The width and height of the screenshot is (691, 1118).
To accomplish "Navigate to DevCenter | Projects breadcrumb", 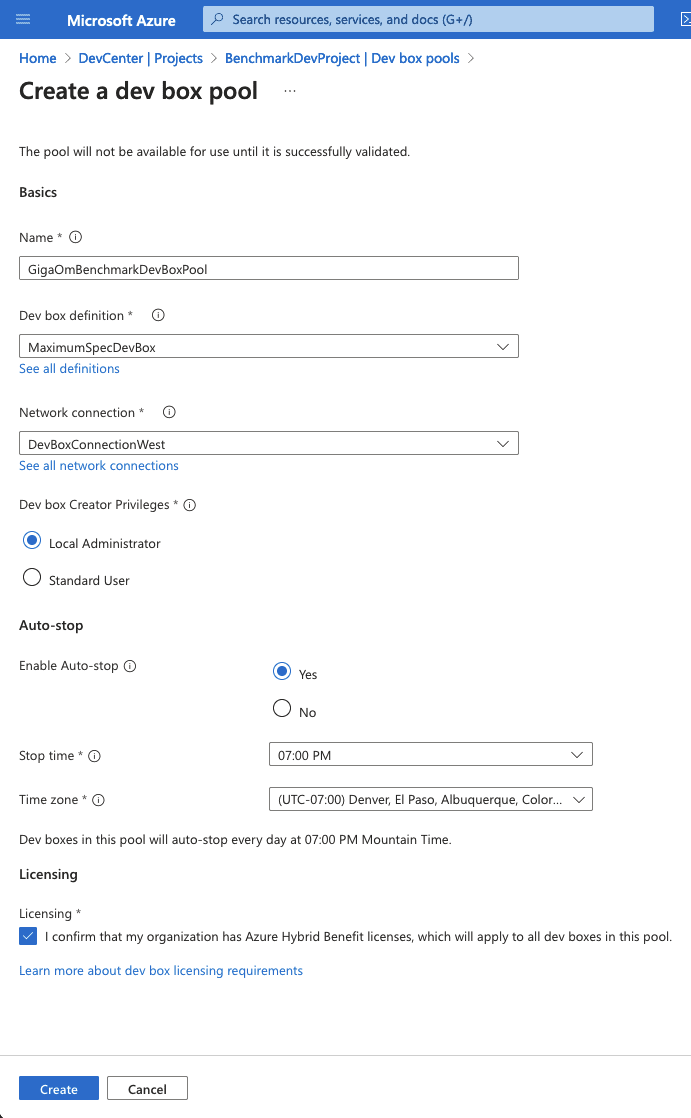I will click(x=140, y=58).
